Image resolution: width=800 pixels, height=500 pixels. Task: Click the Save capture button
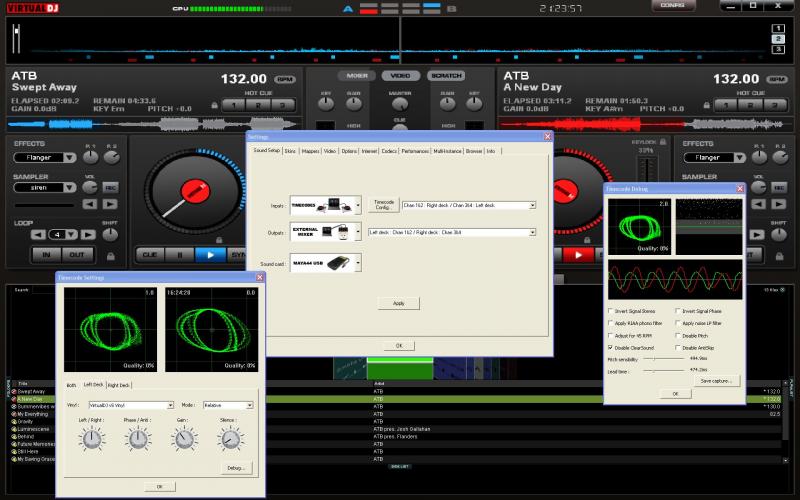tap(717, 381)
